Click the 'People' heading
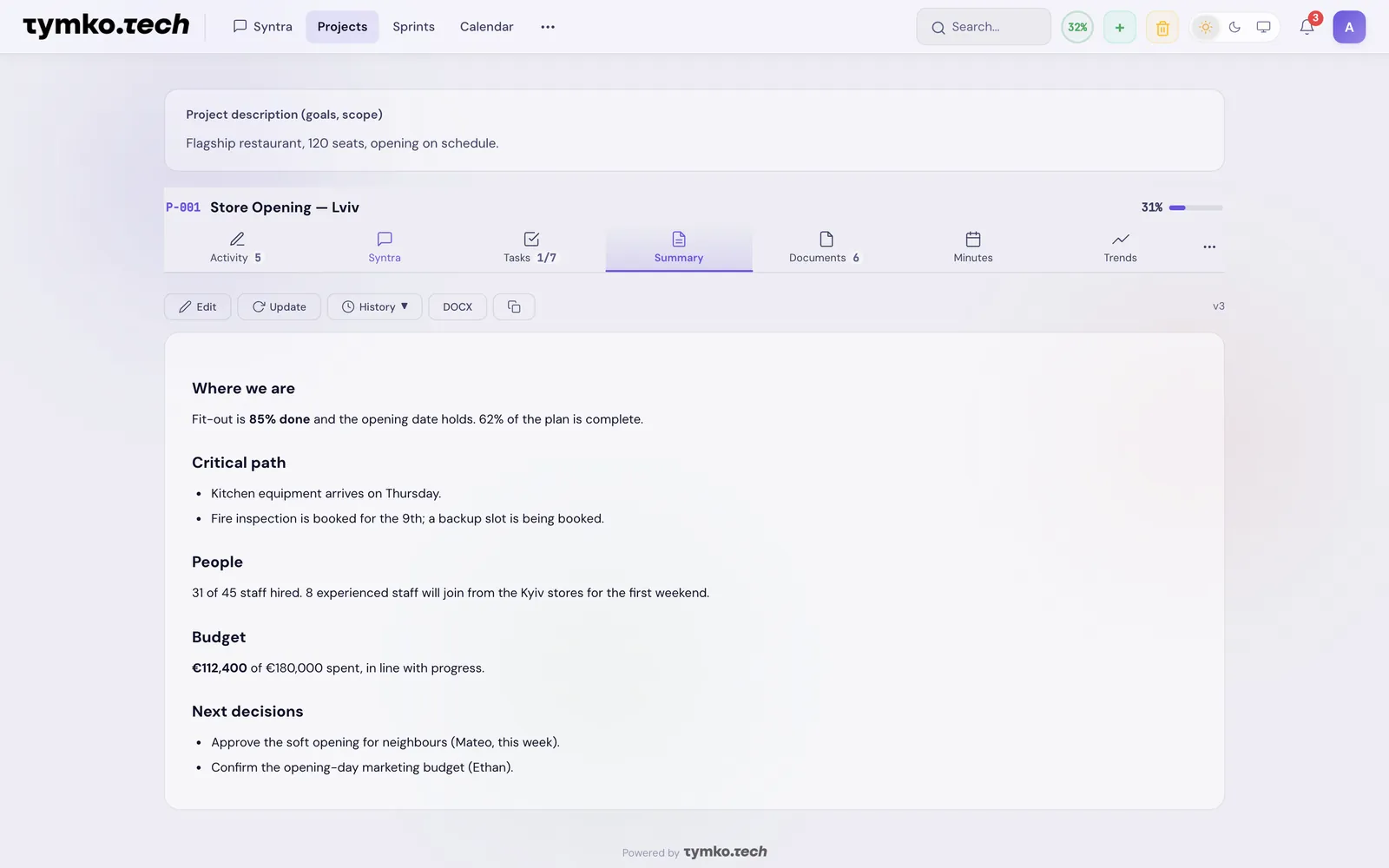Image resolution: width=1389 pixels, height=868 pixels. point(217,562)
